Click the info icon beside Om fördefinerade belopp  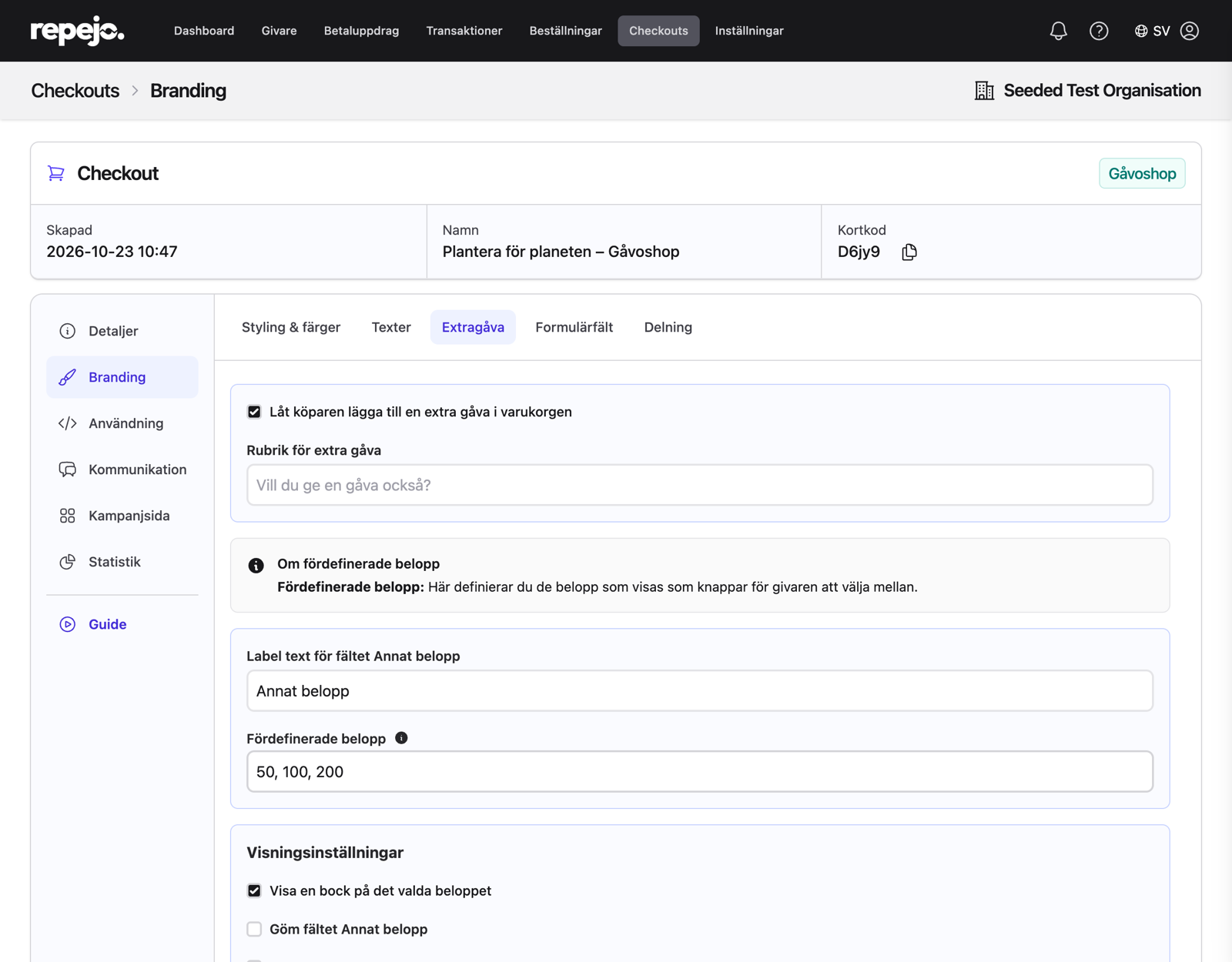point(256,566)
